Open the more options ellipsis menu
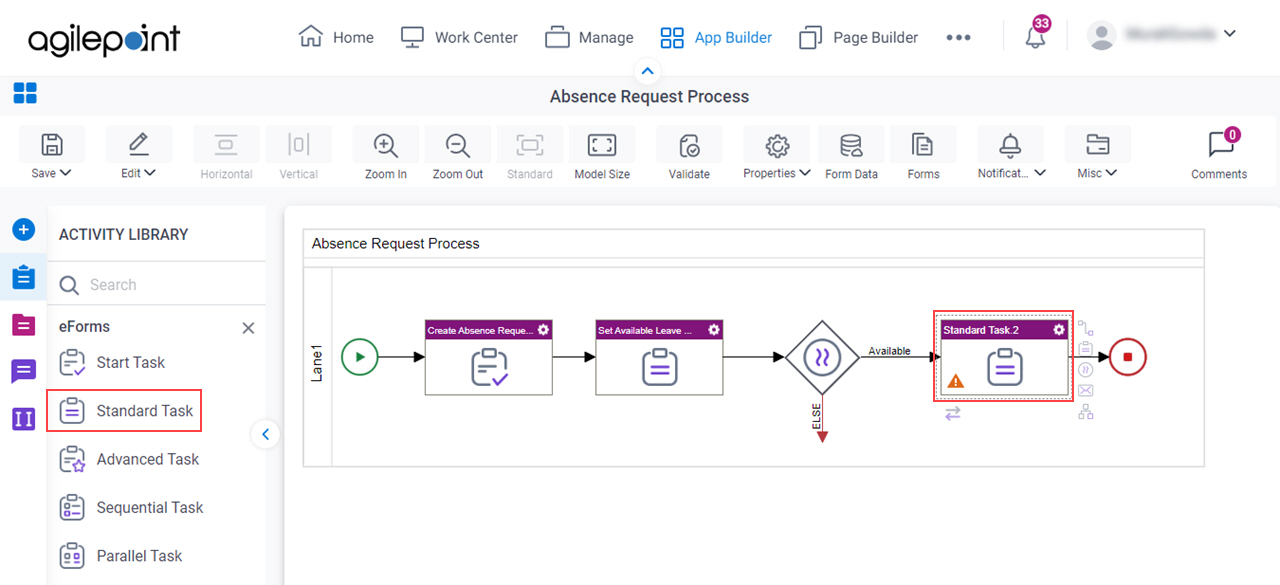Viewport: 1280px width, 585px height. coord(958,37)
